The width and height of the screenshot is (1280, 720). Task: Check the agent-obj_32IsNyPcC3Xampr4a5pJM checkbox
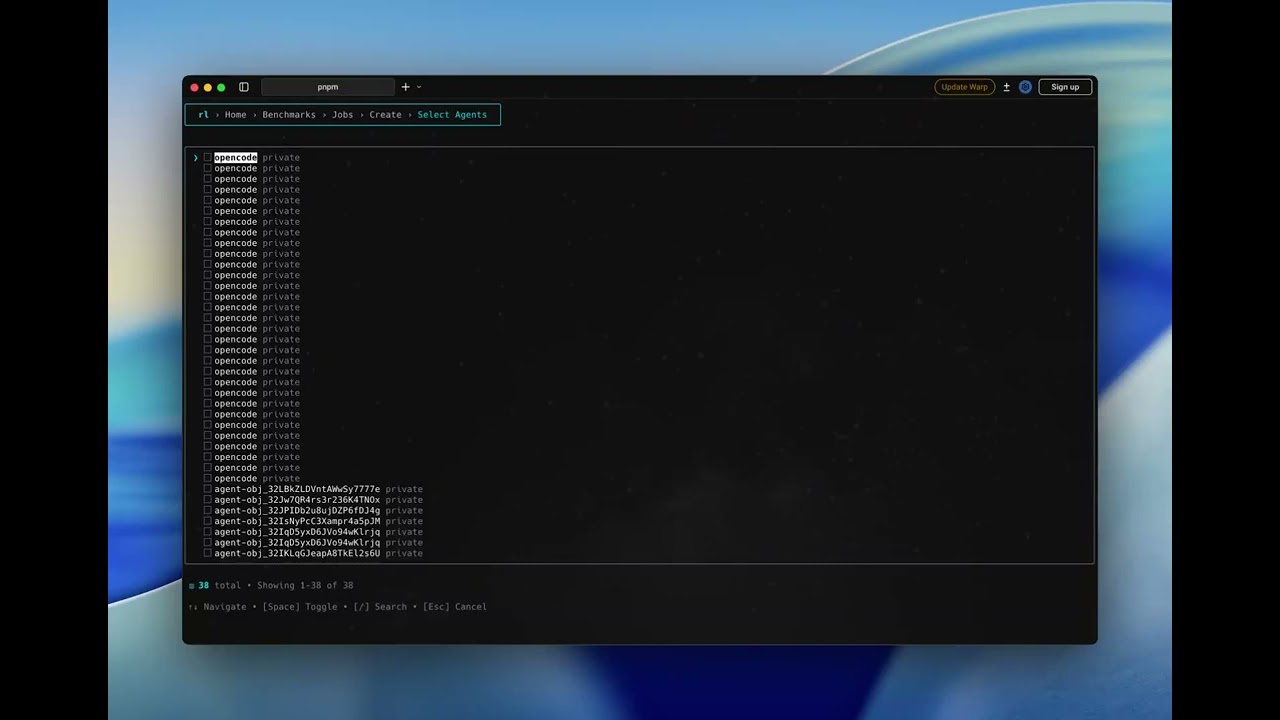point(207,521)
